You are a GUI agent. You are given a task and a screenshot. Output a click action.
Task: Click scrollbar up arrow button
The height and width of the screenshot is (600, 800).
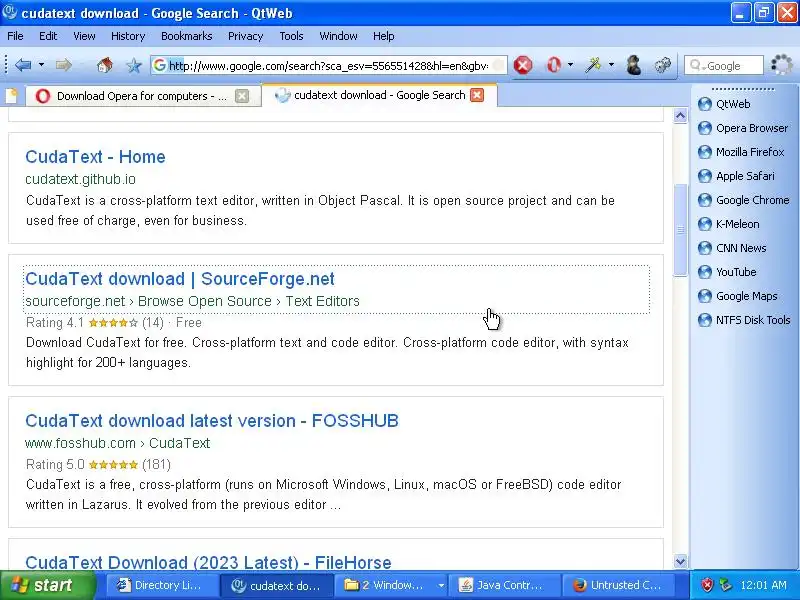(x=680, y=116)
